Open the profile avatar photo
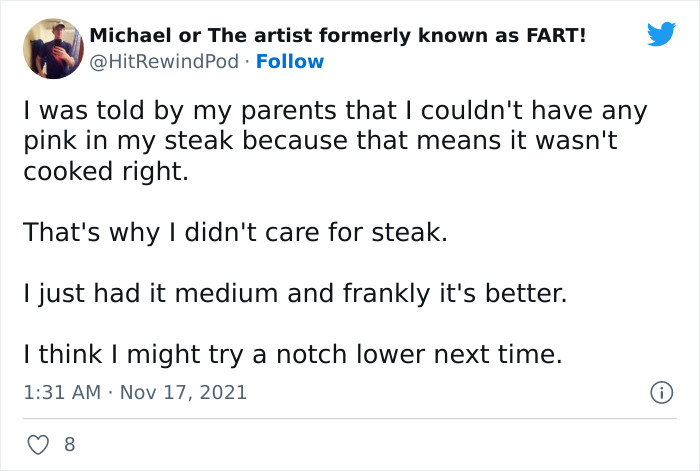This screenshot has width=700, height=471. pos(51,47)
